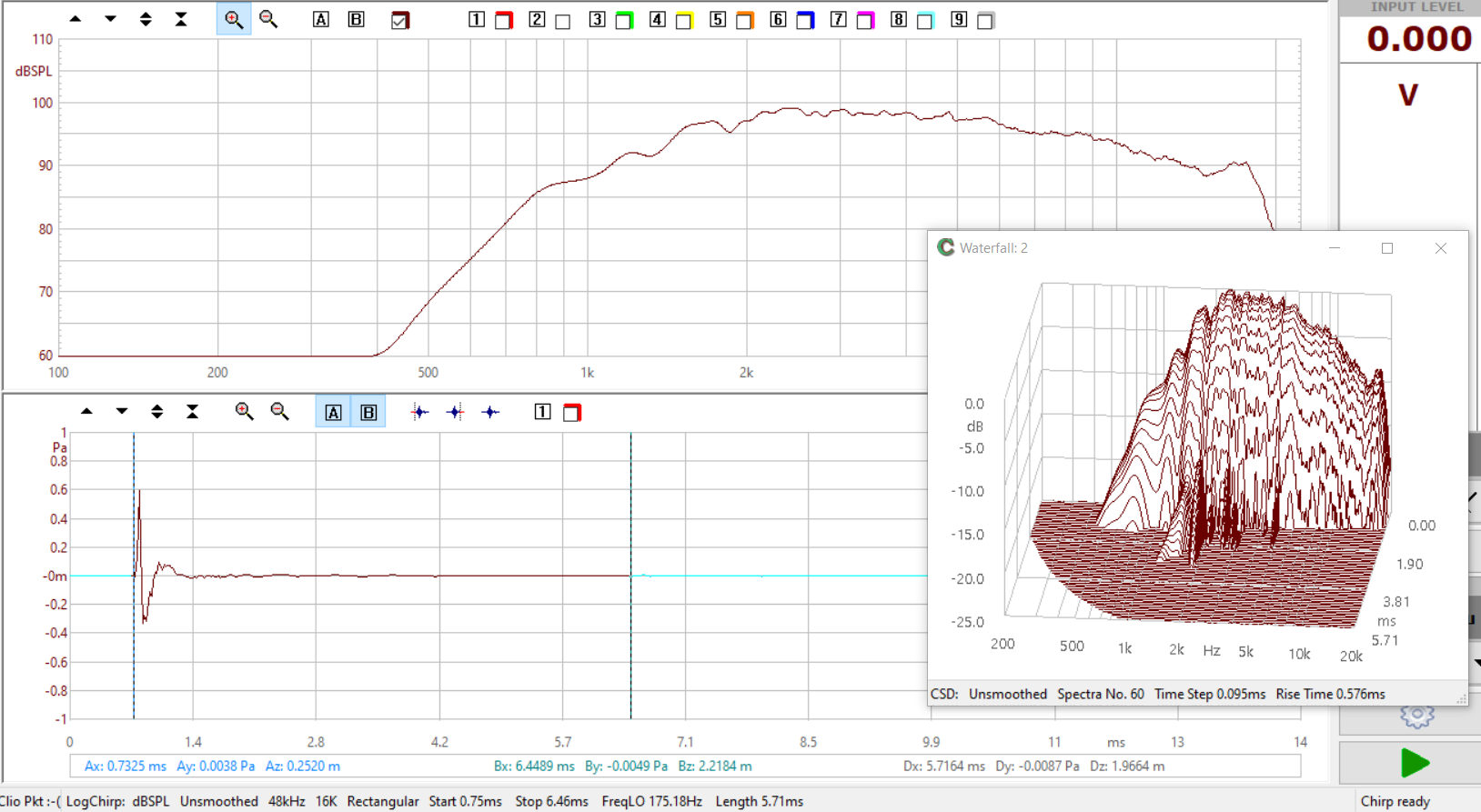Store curve in overlay slot 5
The width and height of the screenshot is (1481, 812).
pyautogui.click(x=718, y=19)
